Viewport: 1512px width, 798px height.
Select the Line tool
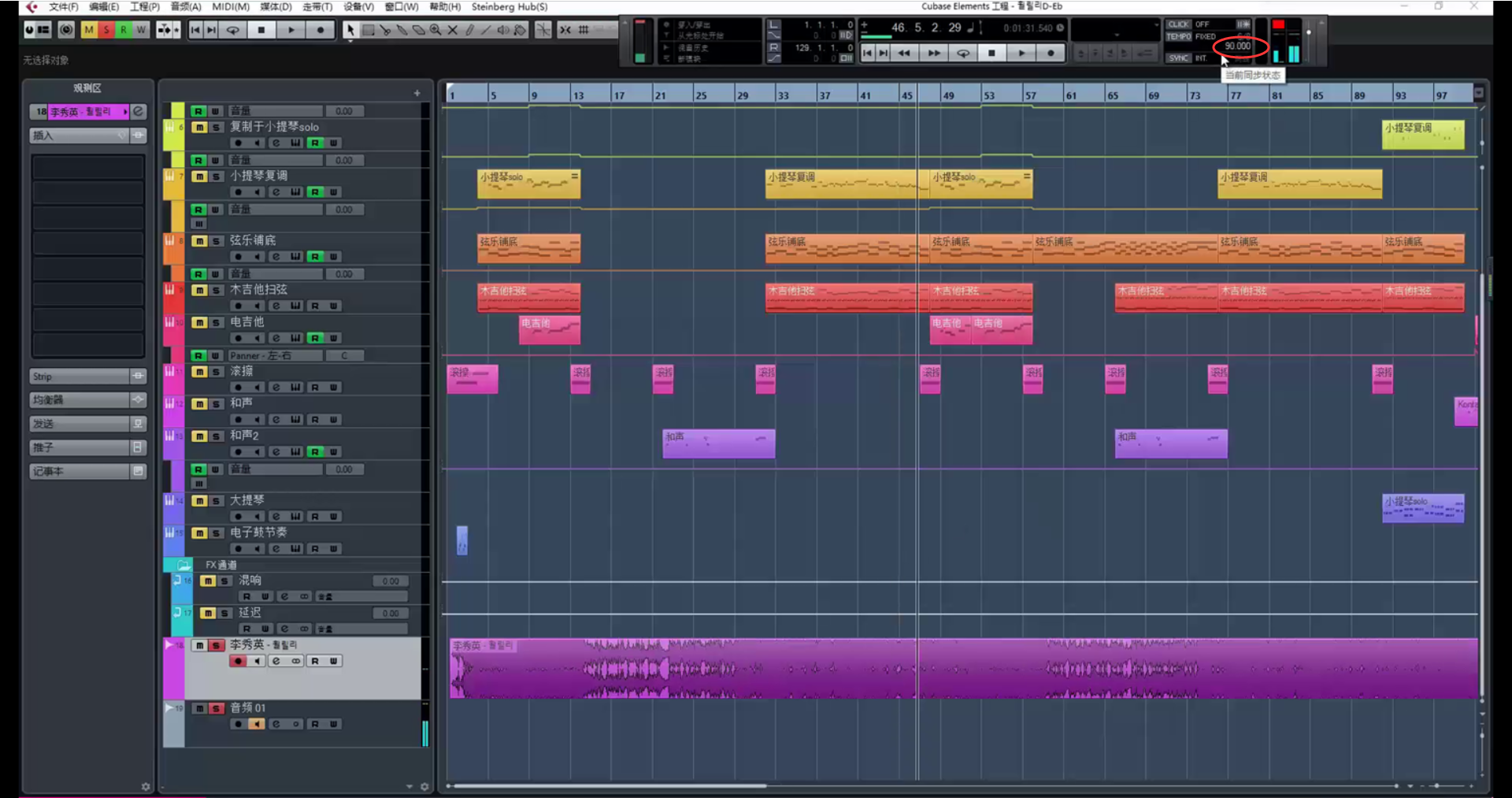pyautogui.click(x=486, y=30)
